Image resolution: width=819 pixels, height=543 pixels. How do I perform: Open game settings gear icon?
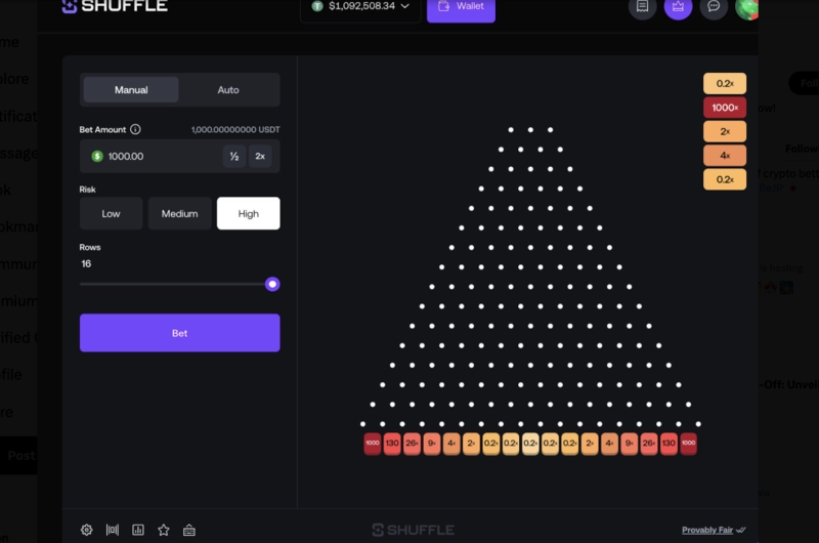(x=87, y=530)
